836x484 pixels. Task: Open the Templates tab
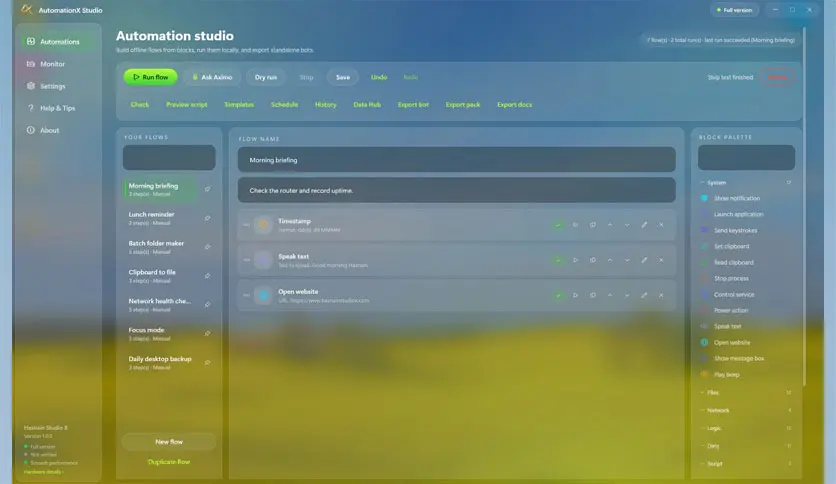[239, 104]
